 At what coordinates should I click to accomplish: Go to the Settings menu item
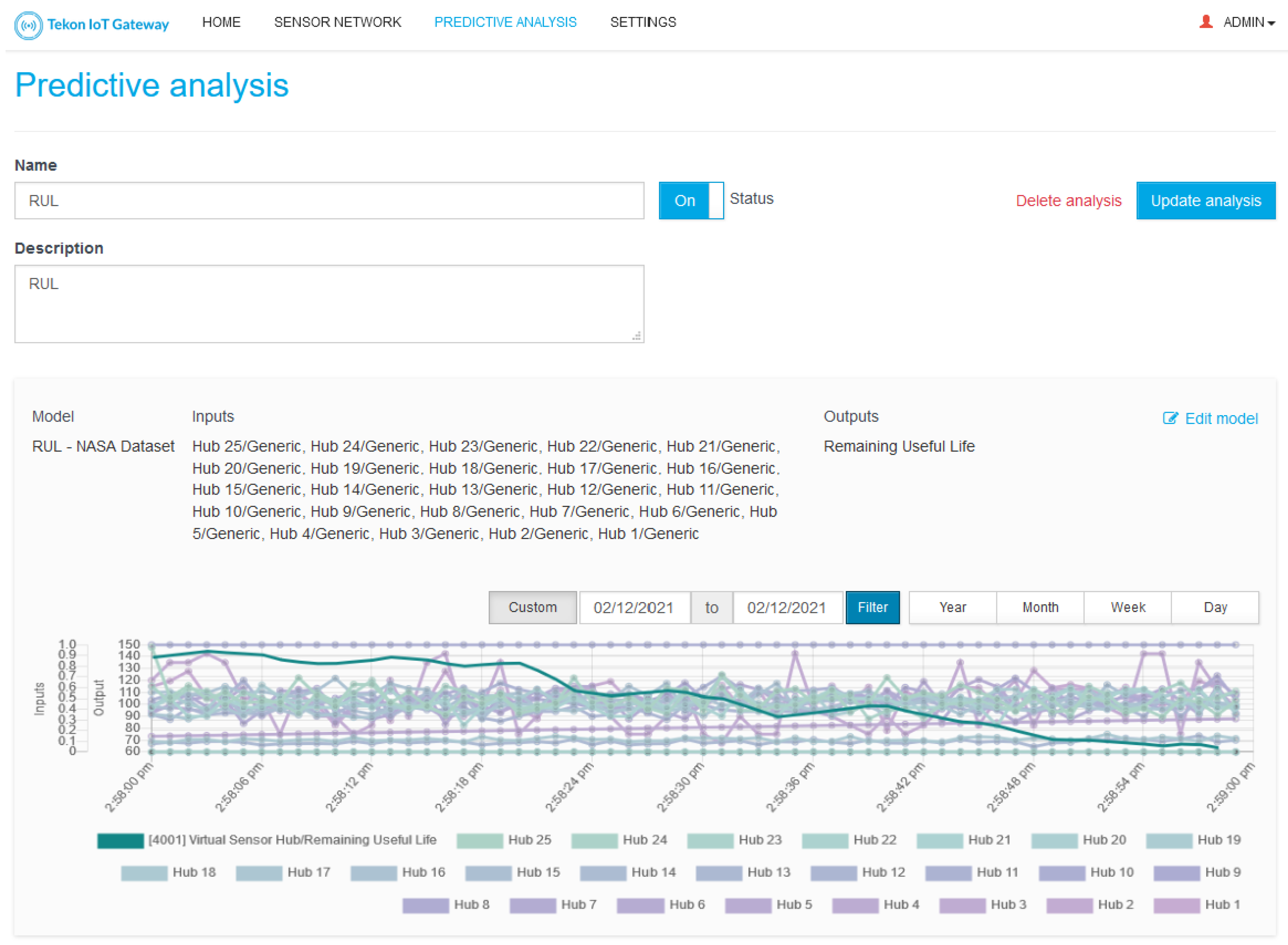(643, 22)
